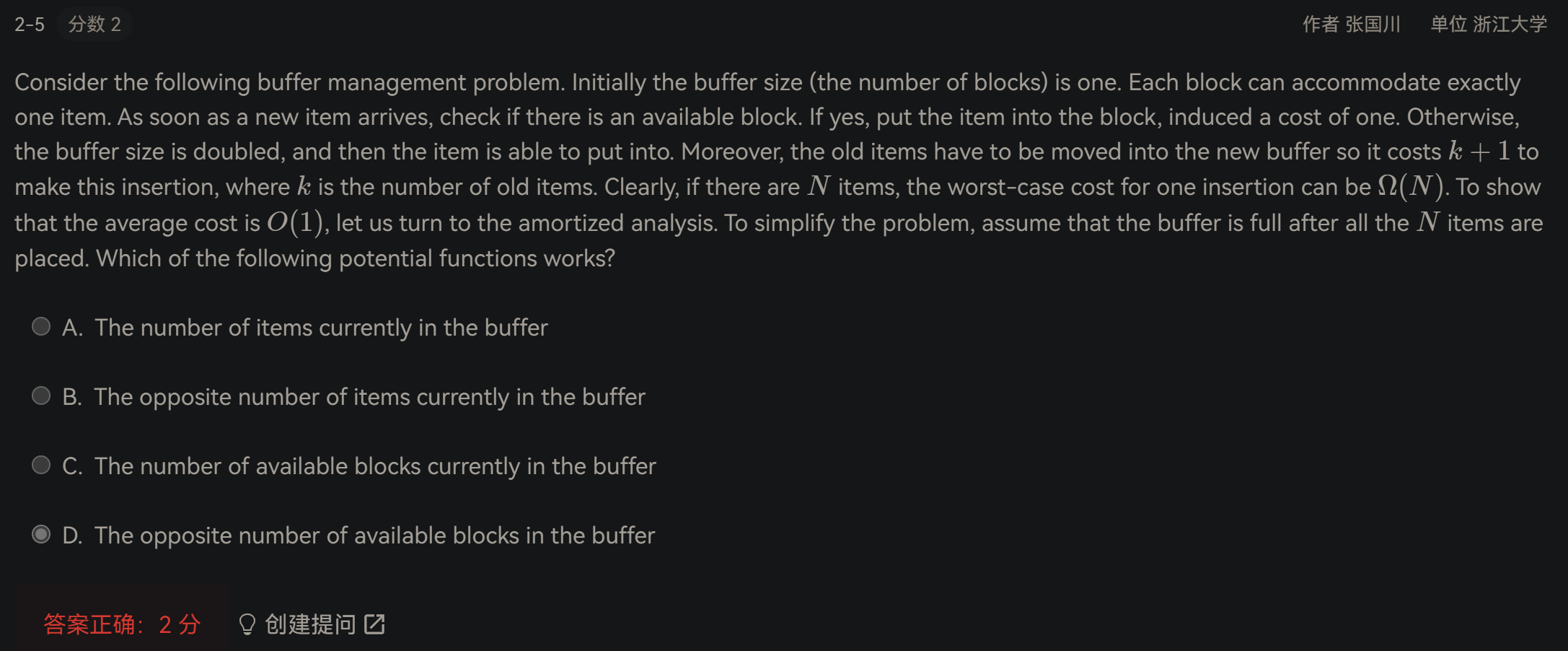Select radio button for option A

click(x=41, y=327)
